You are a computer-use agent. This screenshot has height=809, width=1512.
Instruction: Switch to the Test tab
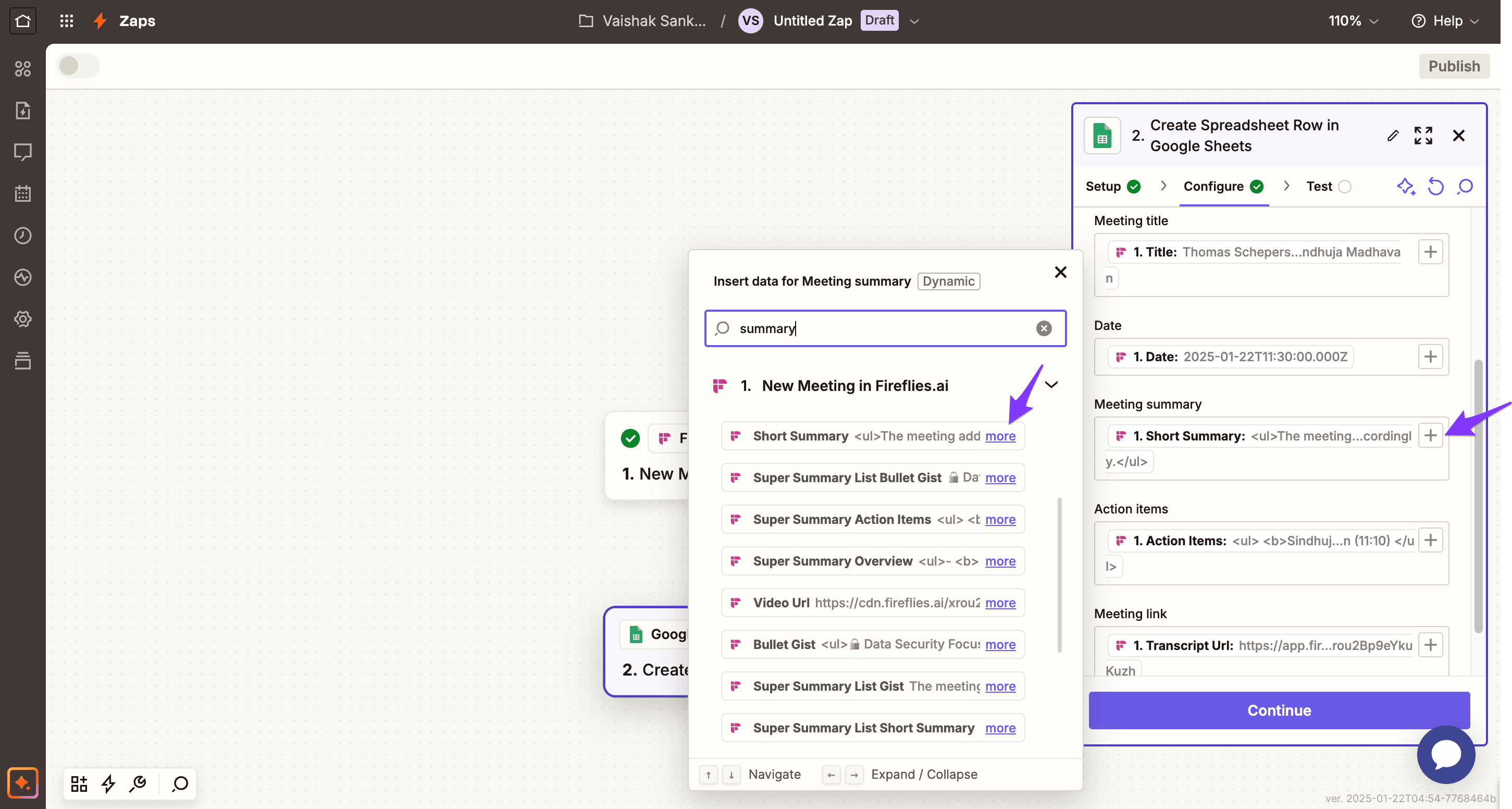pos(1329,187)
